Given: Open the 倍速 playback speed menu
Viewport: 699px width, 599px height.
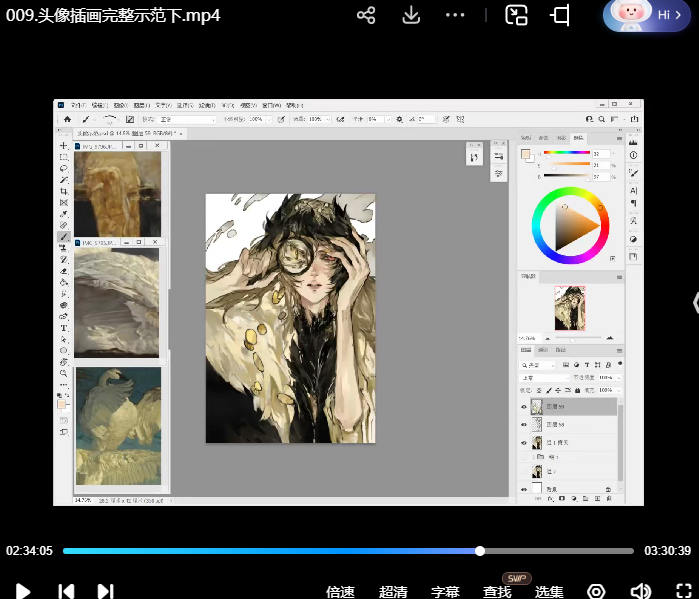Looking at the screenshot, I should 340,591.
